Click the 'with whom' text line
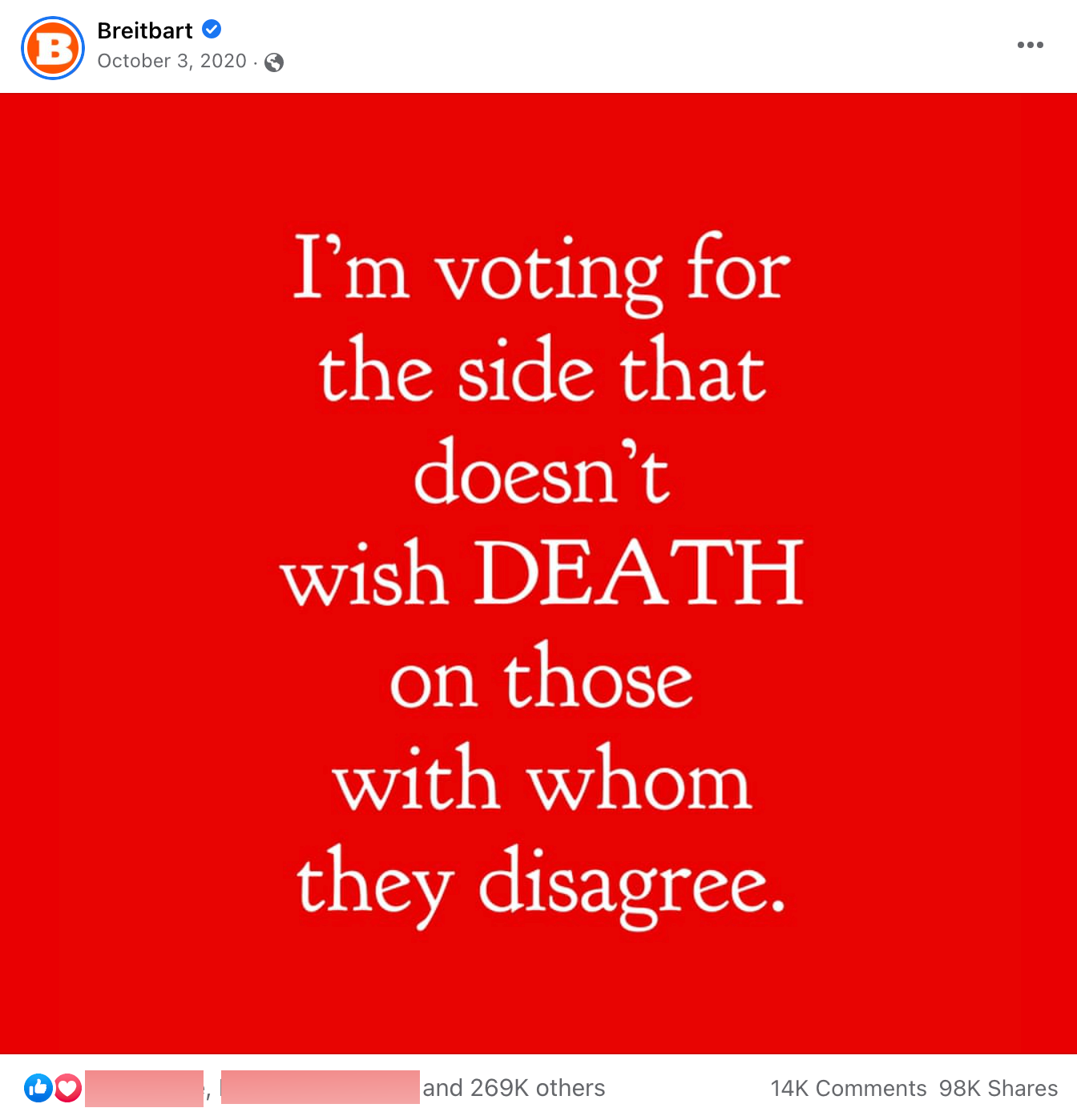 [543, 779]
